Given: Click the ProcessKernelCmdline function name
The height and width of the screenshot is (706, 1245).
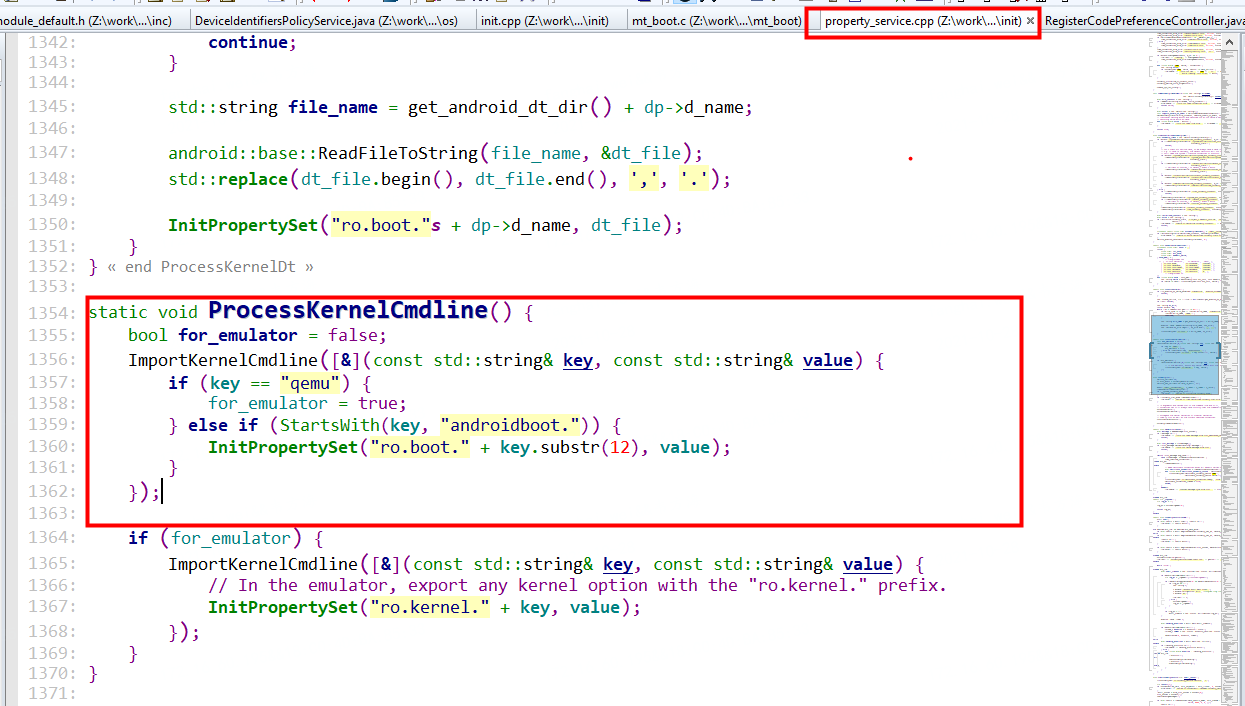Looking at the screenshot, I should tap(348, 310).
